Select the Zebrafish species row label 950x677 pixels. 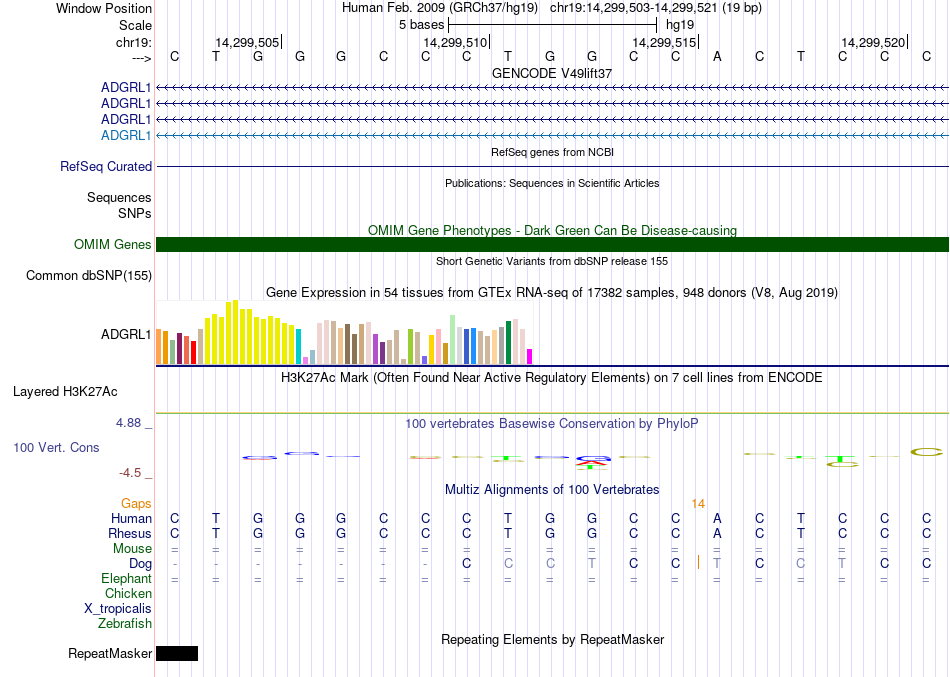(x=125, y=624)
